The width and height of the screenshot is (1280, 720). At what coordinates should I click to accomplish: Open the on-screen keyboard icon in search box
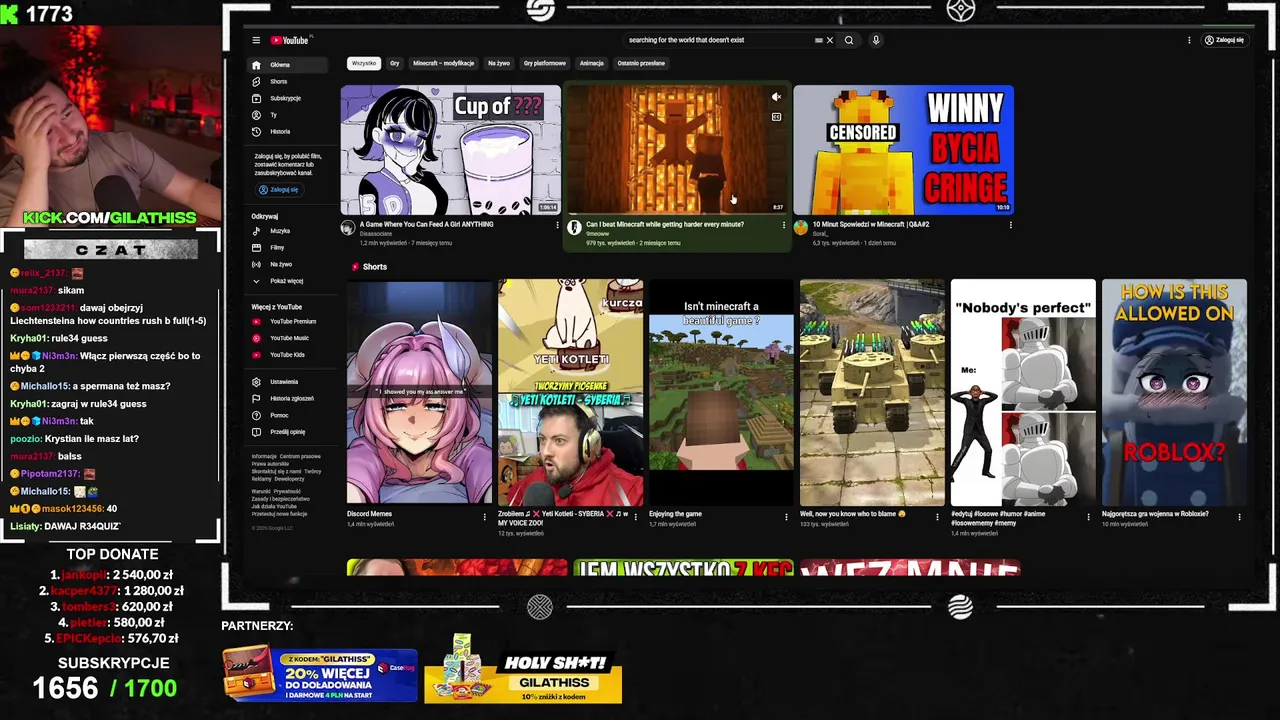point(818,40)
